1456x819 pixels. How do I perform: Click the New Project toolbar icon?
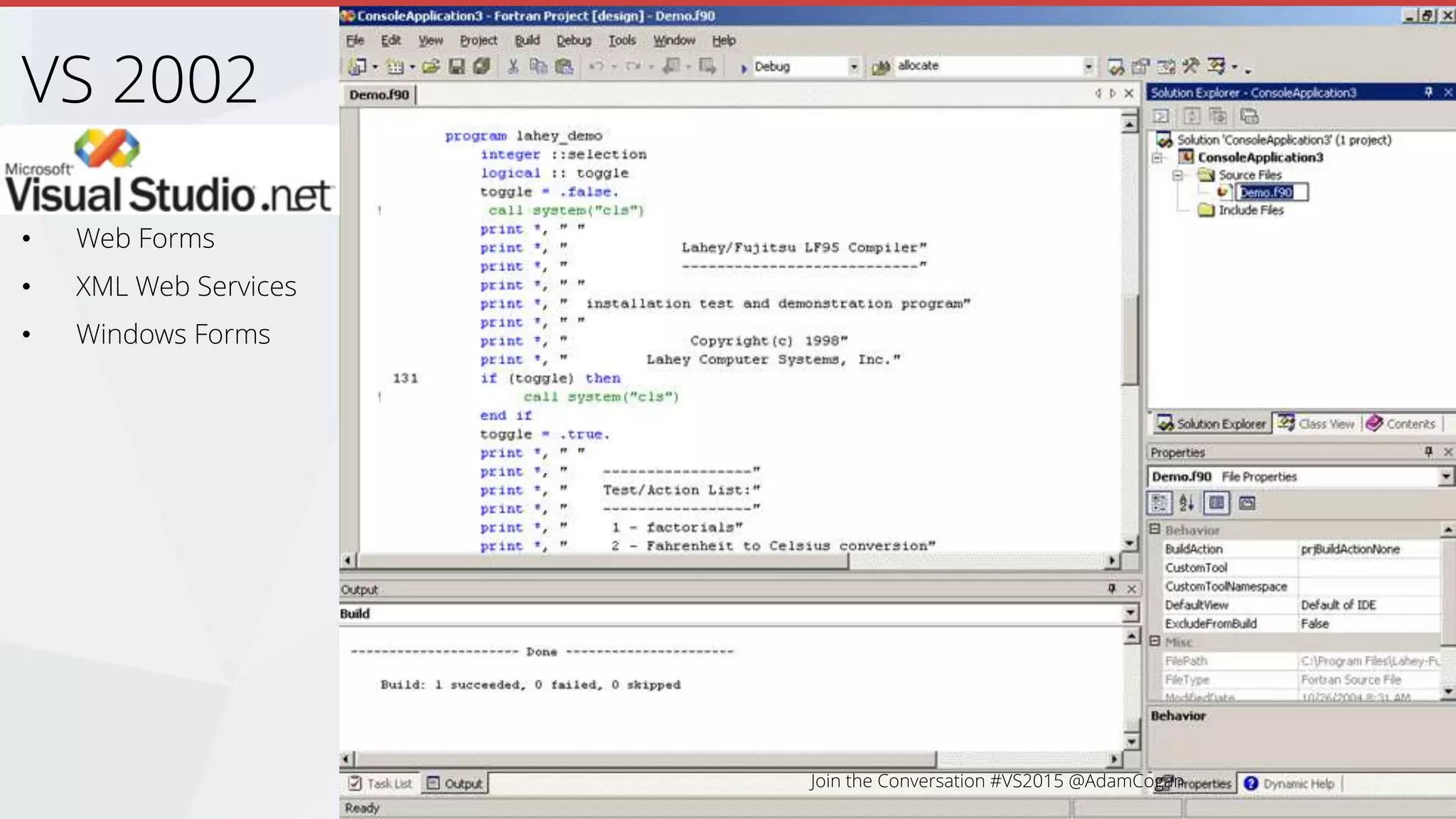[358, 67]
